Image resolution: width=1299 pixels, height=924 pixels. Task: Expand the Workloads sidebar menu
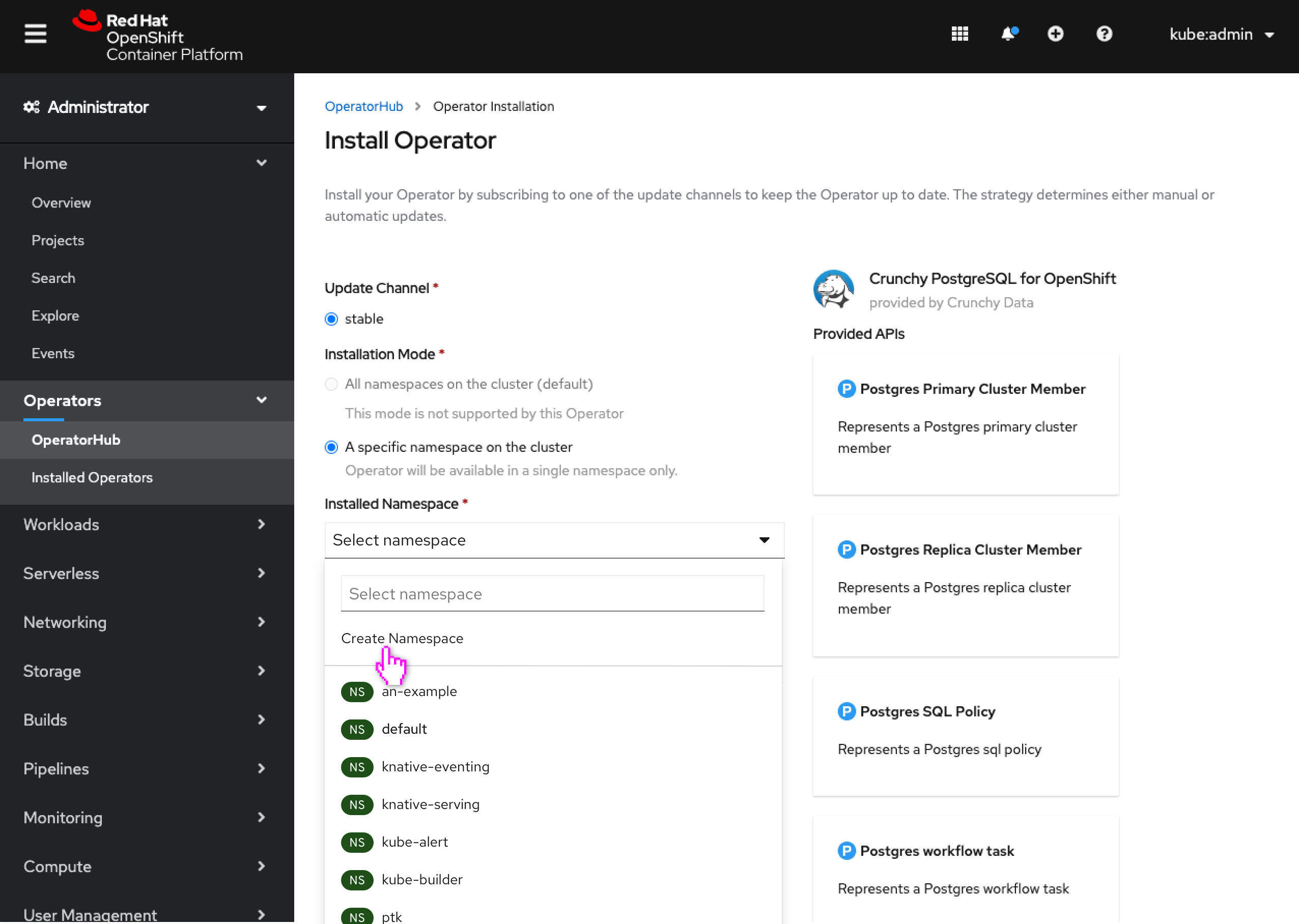[x=145, y=523]
